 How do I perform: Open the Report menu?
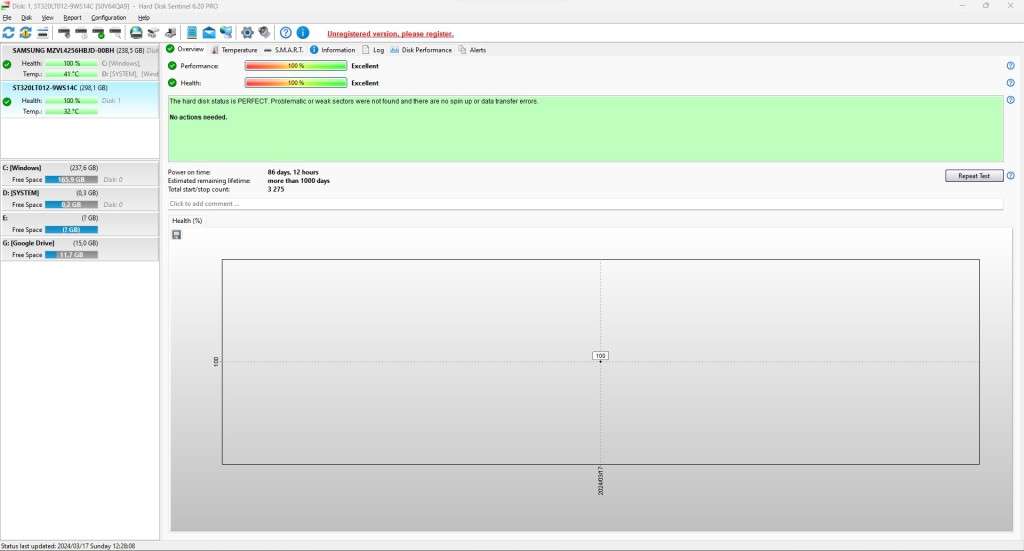click(72, 18)
